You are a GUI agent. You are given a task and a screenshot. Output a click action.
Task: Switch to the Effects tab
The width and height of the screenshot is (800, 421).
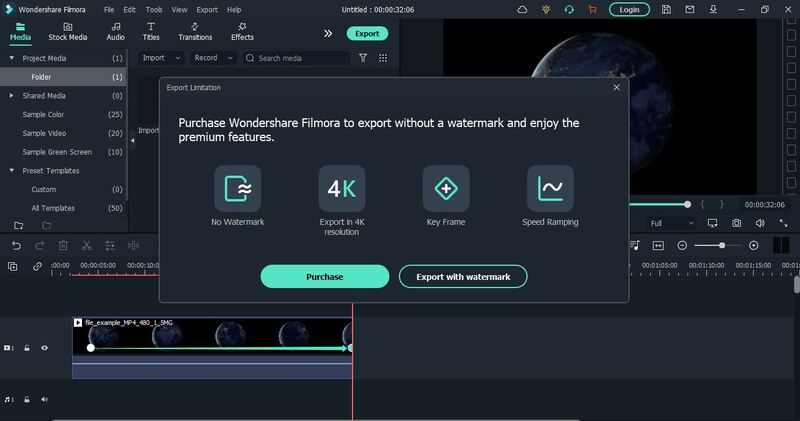click(242, 32)
